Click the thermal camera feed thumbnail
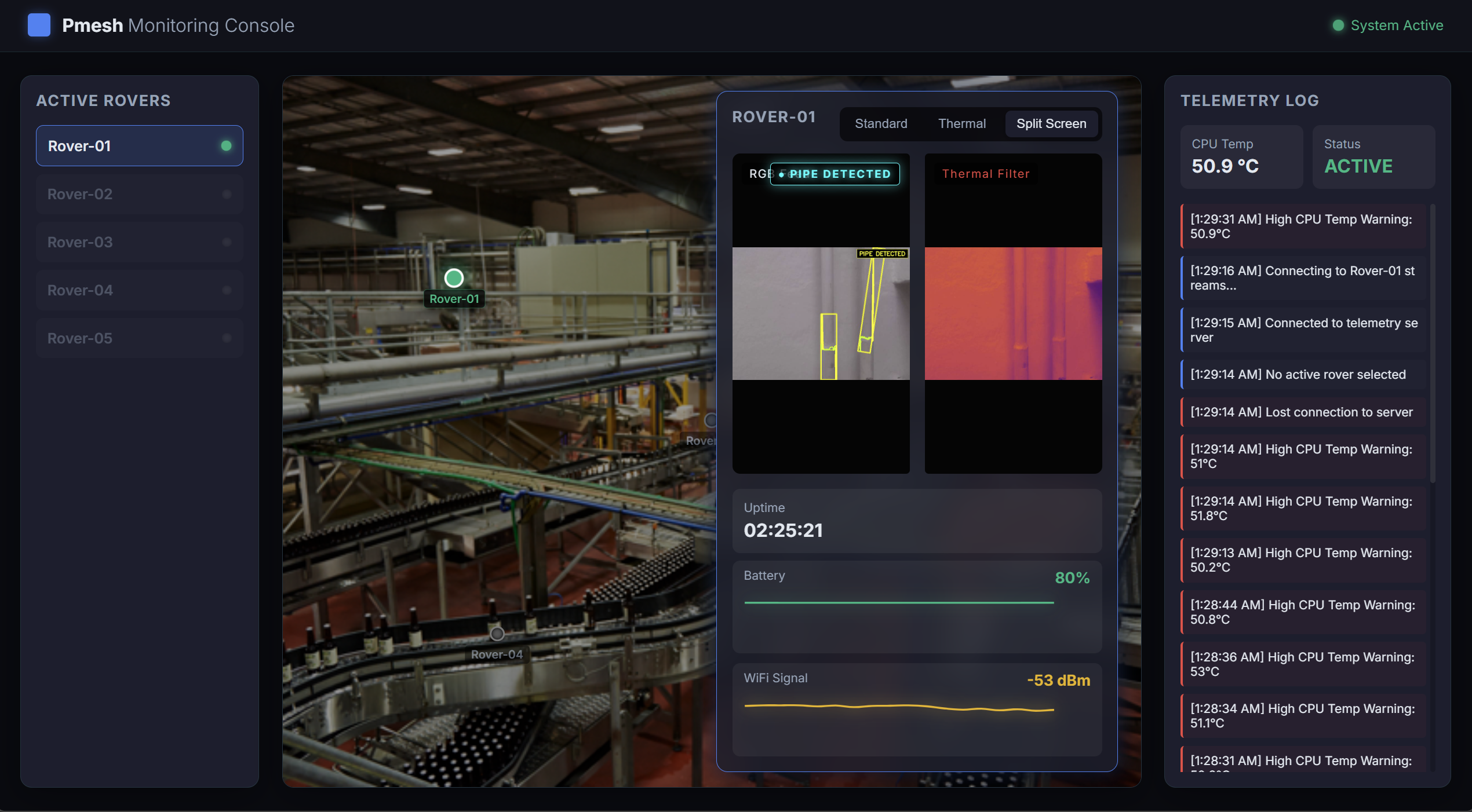1472x812 pixels. click(x=1013, y=314)
